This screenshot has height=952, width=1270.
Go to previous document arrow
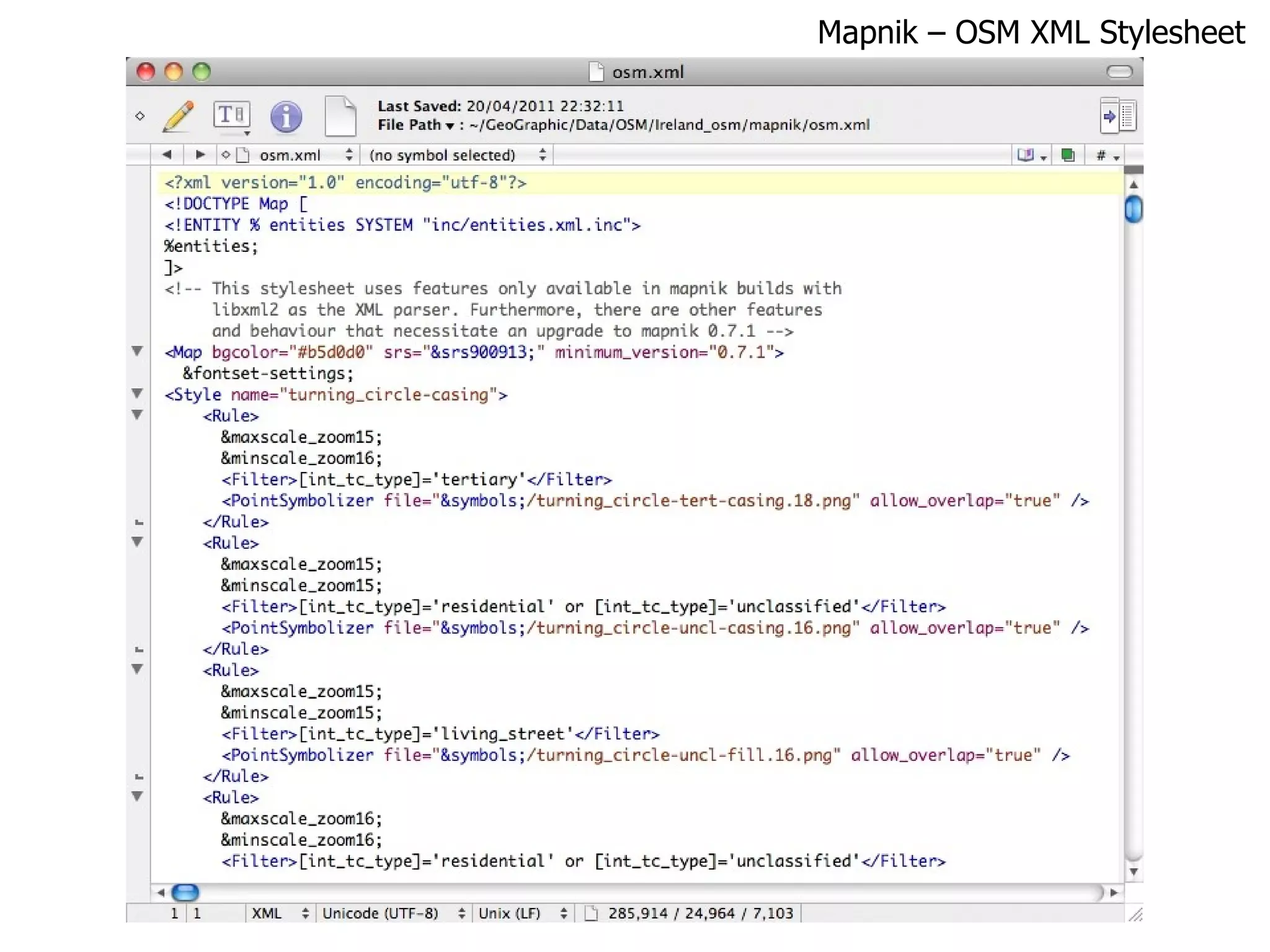coord(166,154)
